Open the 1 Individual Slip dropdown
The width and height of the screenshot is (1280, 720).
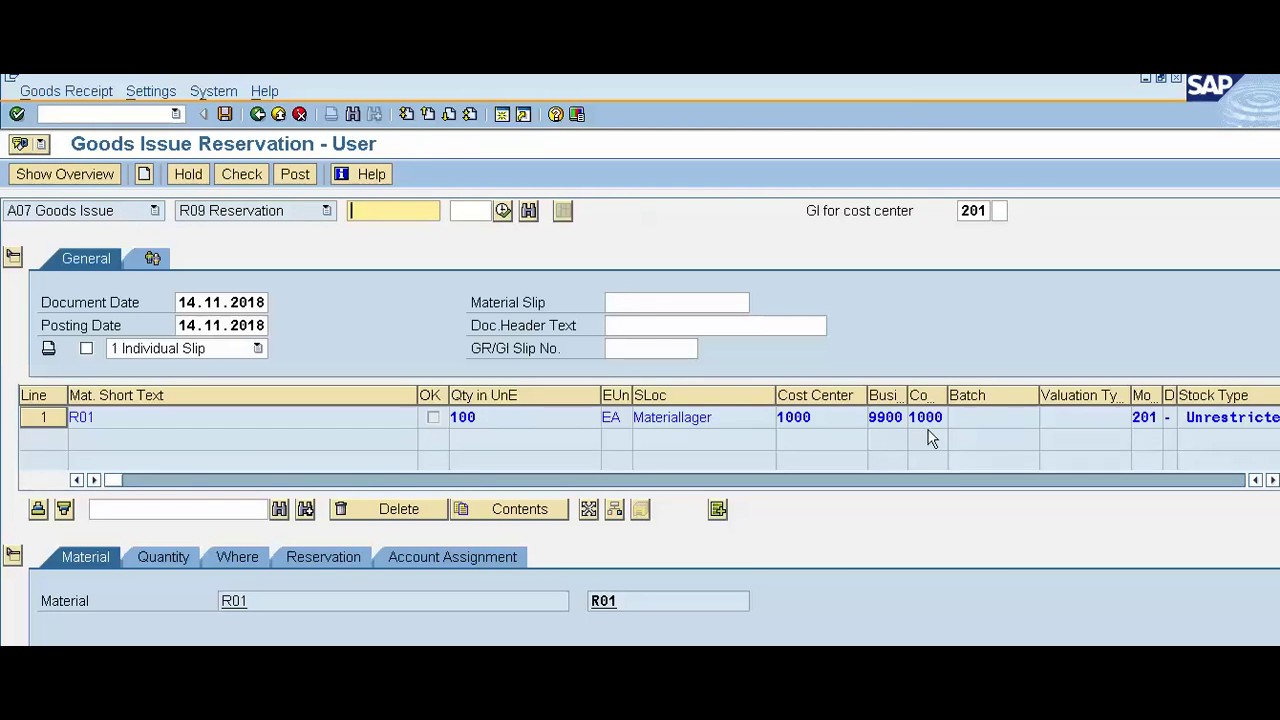[258, 348]
